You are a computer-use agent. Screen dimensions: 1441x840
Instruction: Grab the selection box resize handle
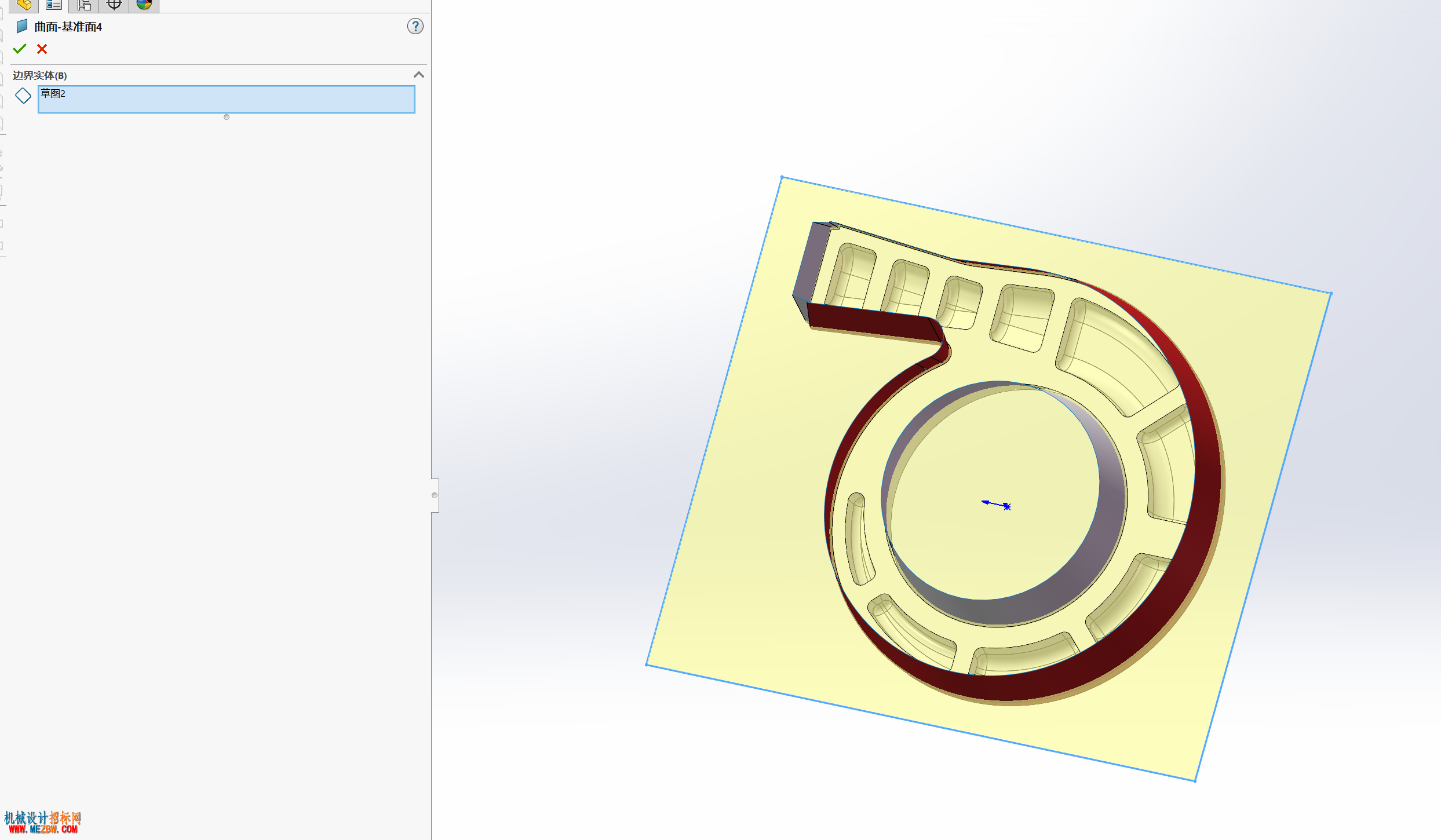tap(227, 117)
